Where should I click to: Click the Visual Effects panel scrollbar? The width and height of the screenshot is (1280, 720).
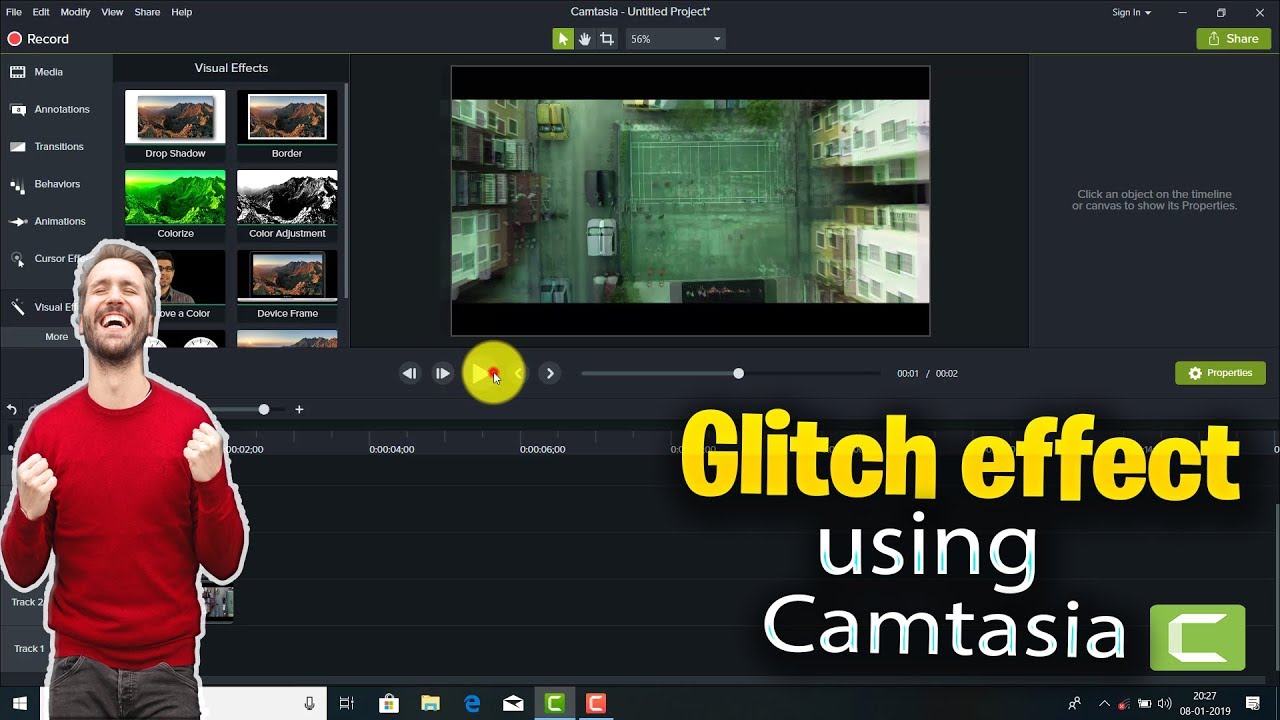[x=346, y=190]
